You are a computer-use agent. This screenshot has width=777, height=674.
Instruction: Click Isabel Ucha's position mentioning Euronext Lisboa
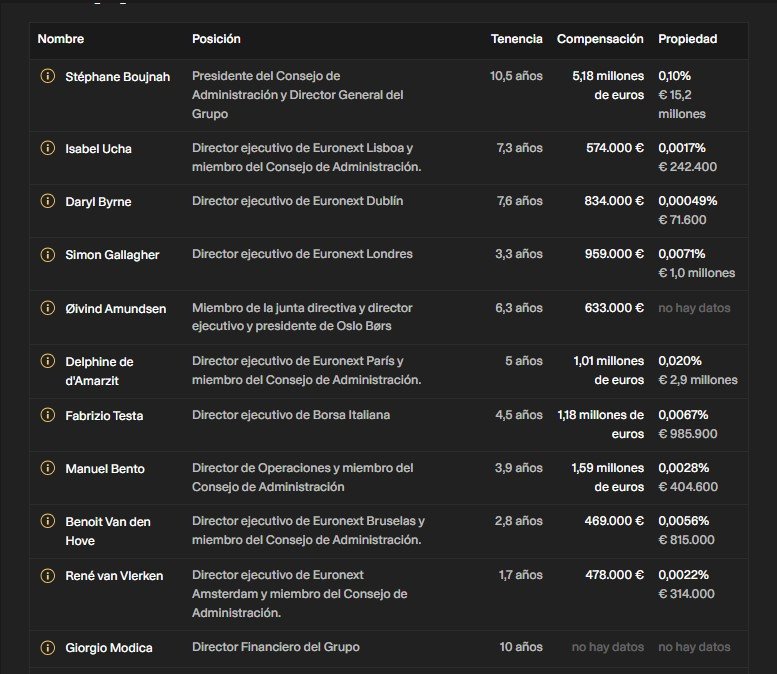[x=306, y=157]
